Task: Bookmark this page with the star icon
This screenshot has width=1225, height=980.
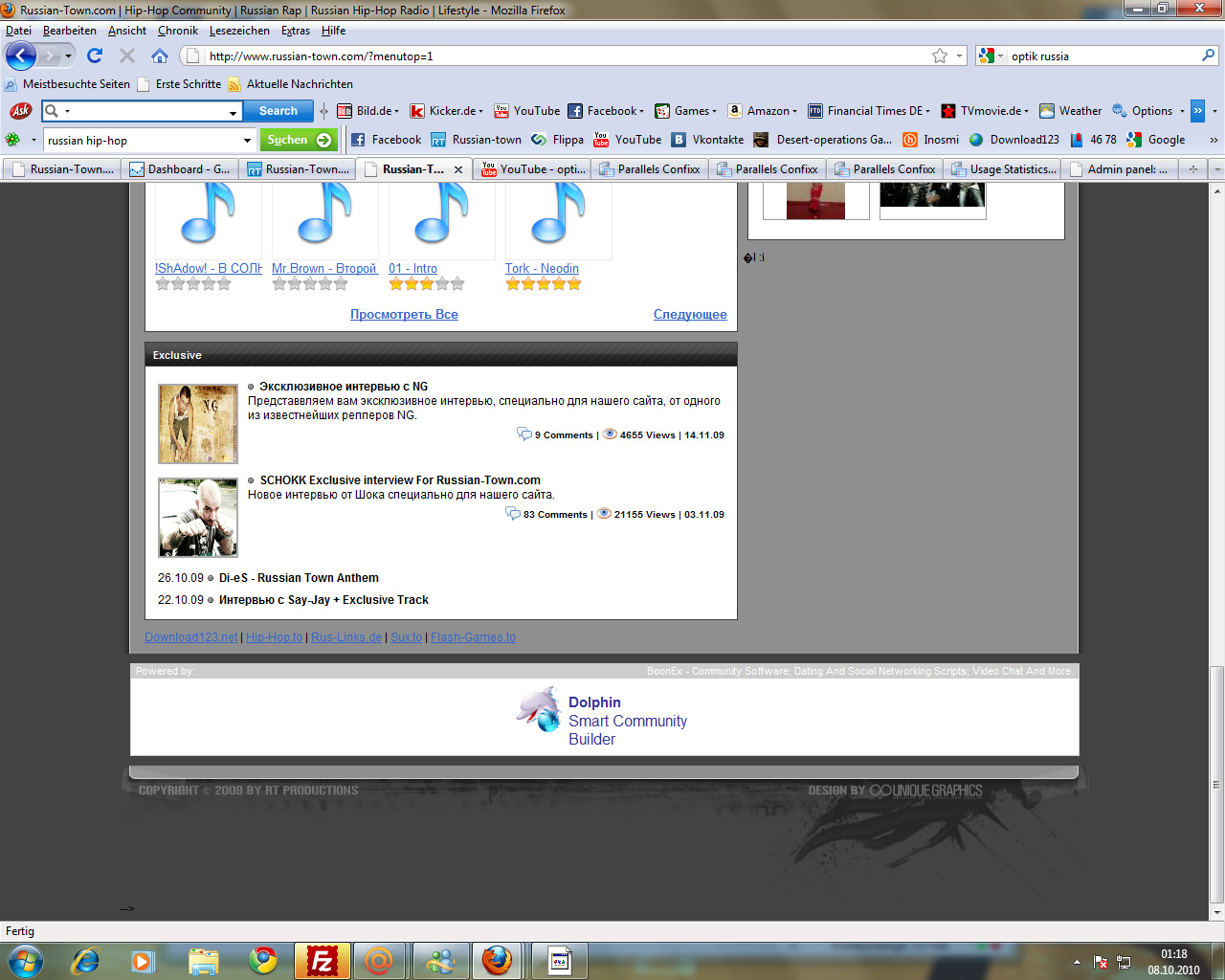Action: pyautogui.click(x=940, y=56)
